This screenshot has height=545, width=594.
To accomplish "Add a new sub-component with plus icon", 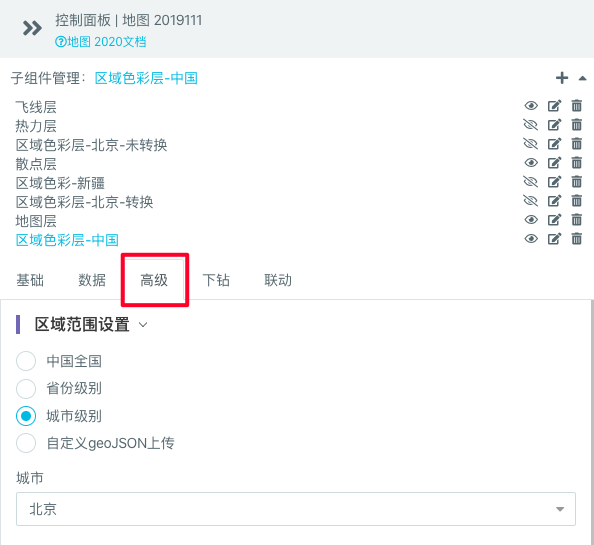I will point(562,78).
